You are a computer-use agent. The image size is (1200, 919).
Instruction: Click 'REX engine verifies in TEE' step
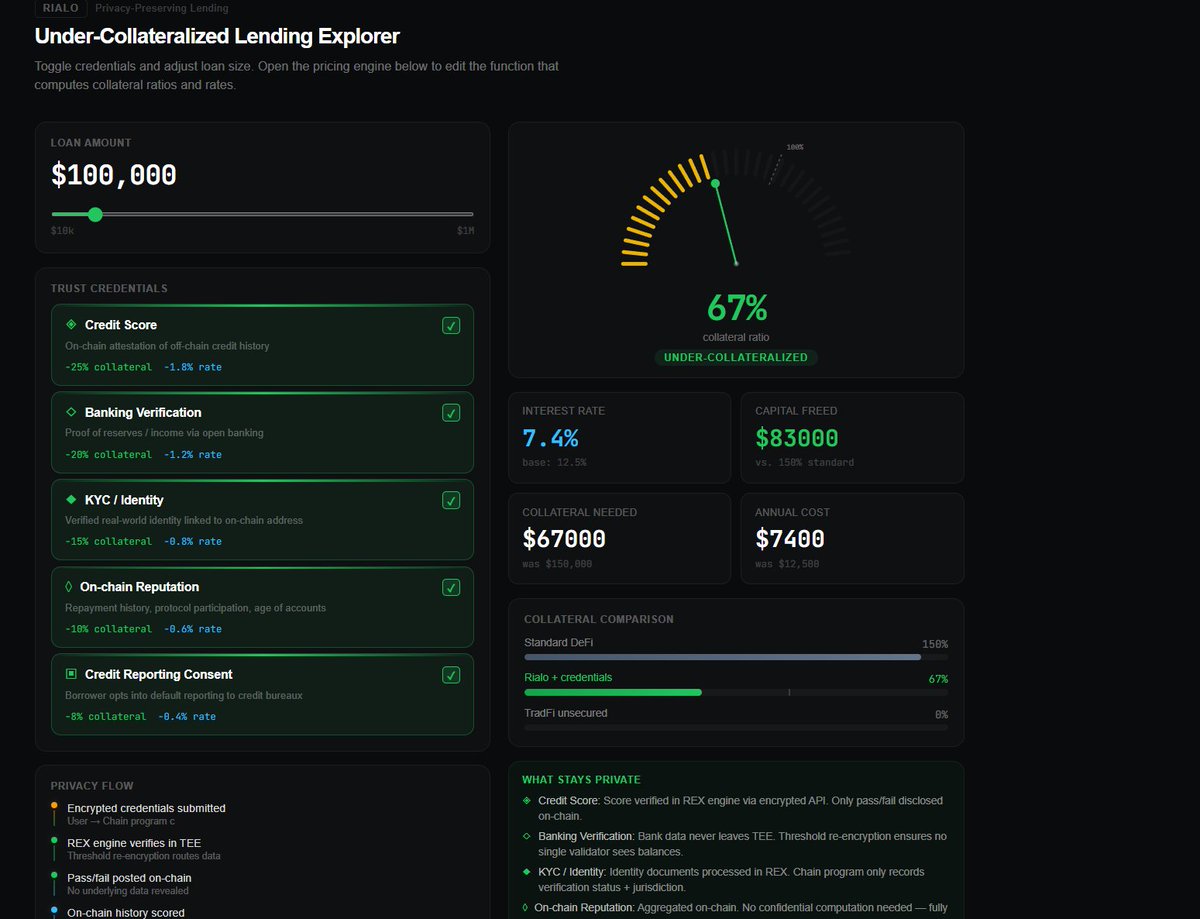[133, 843]
